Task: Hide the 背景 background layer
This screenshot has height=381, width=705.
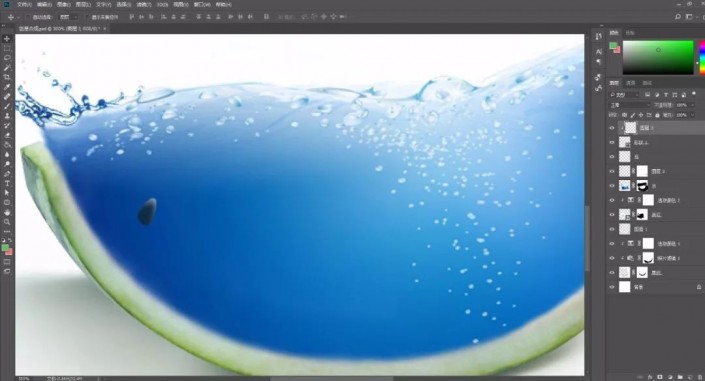Action: [611, 287]
